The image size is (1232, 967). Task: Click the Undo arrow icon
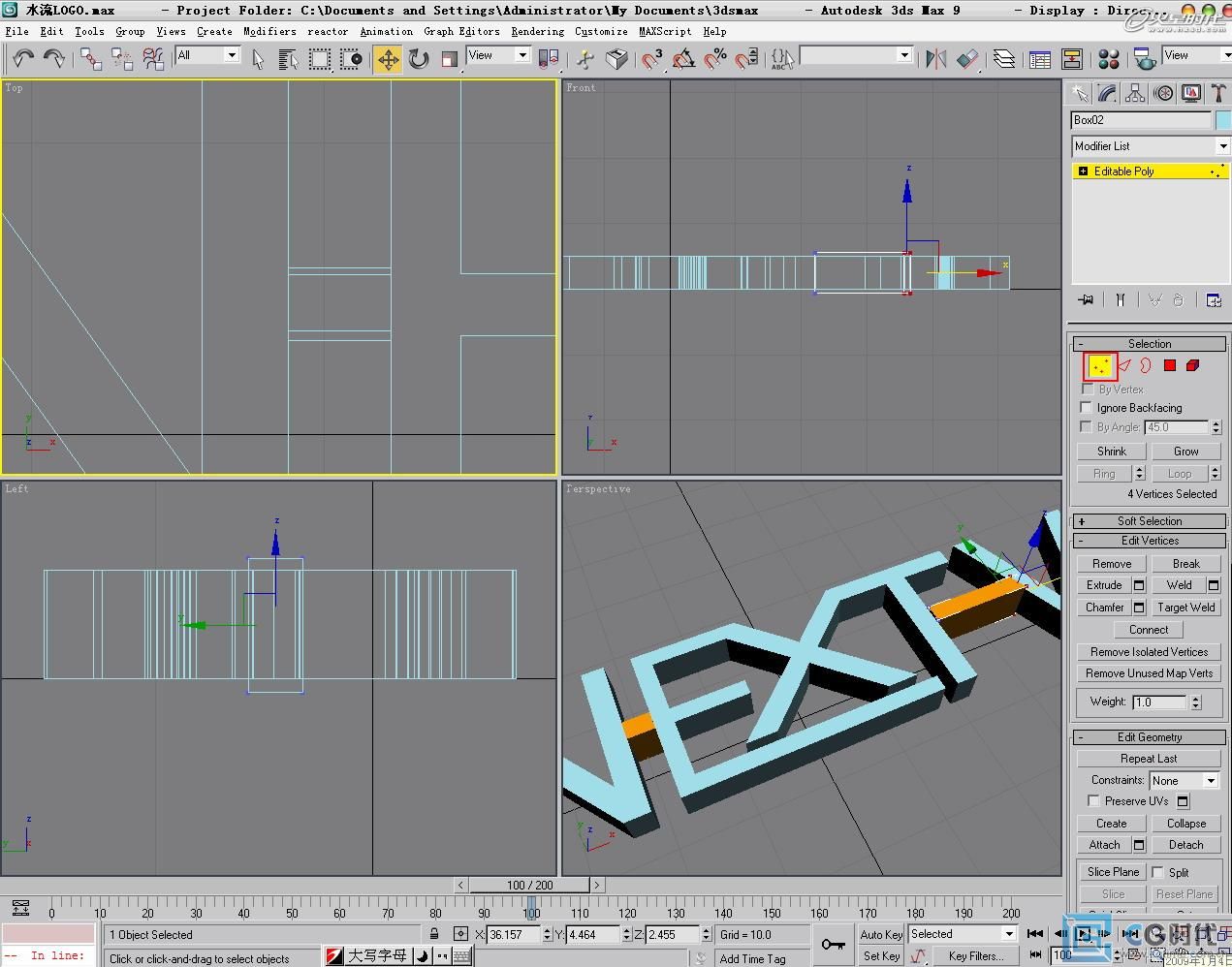click(22, 59)
